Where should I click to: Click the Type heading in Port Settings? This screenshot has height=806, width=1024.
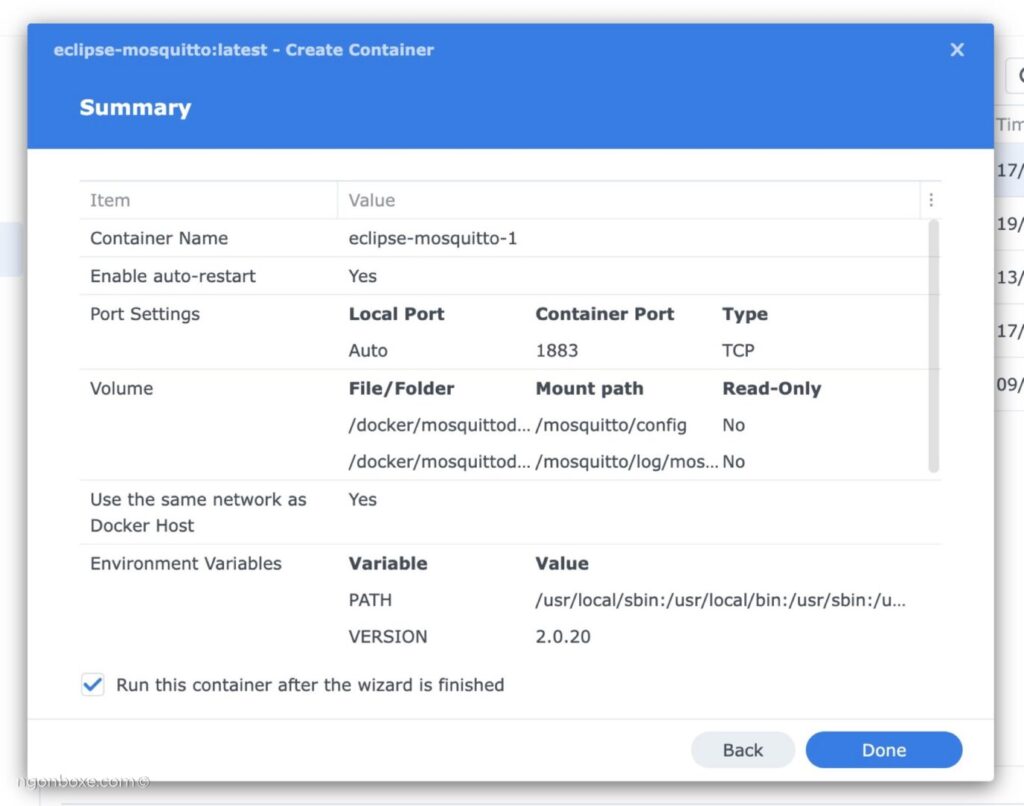click(x=744, y=315)
